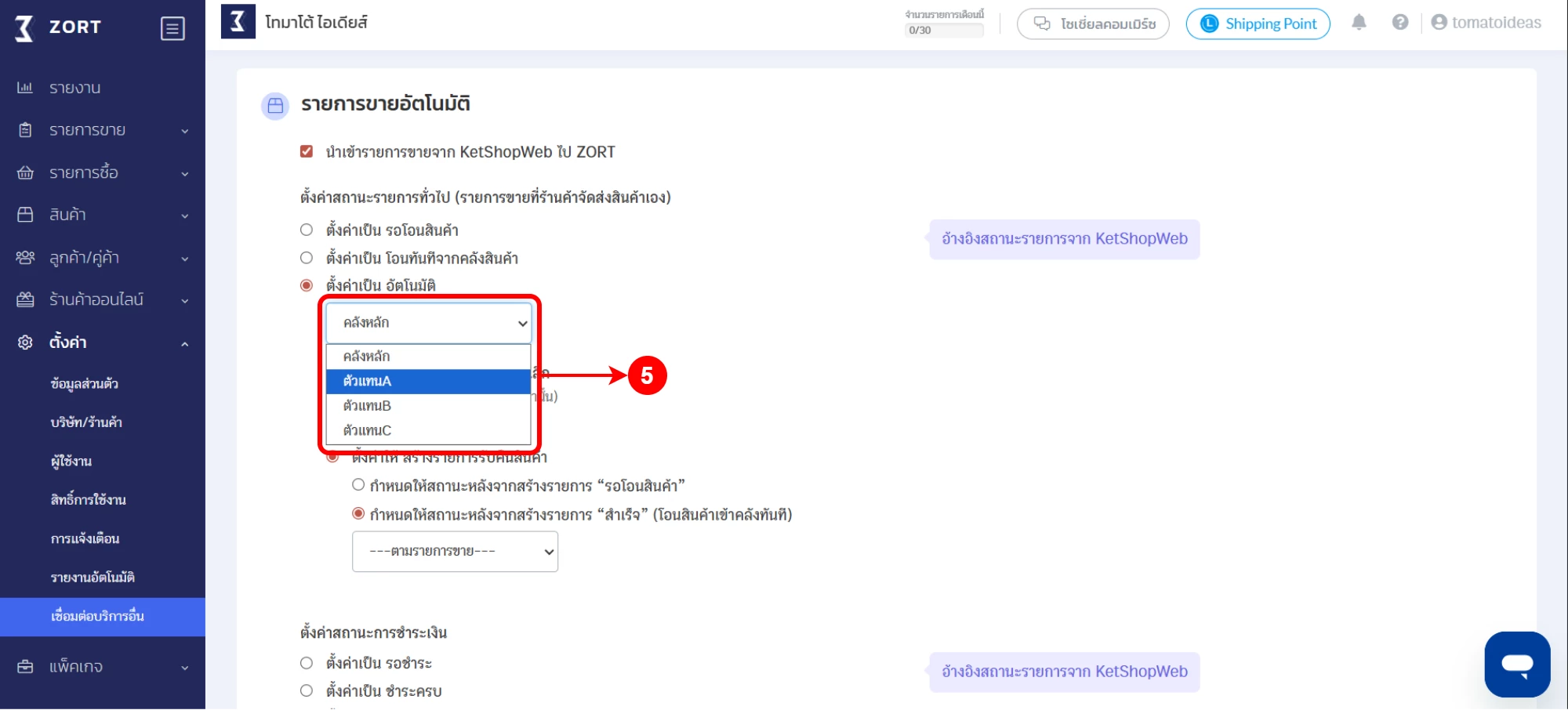Select the ตั้งค่าเป็น รอโอนสินค้า radio option
The height and width of the screenshot is (710, 1568).
tap(307, 230)
